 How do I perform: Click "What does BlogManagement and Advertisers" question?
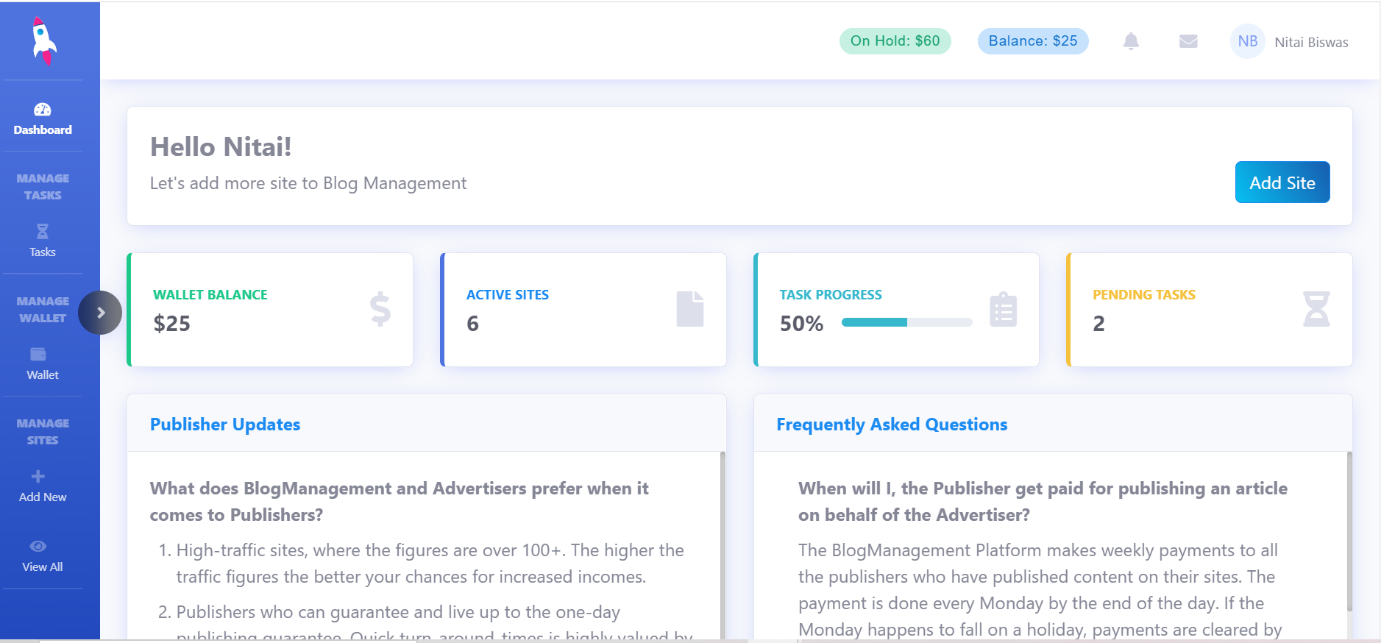click(x=399, y=501)
